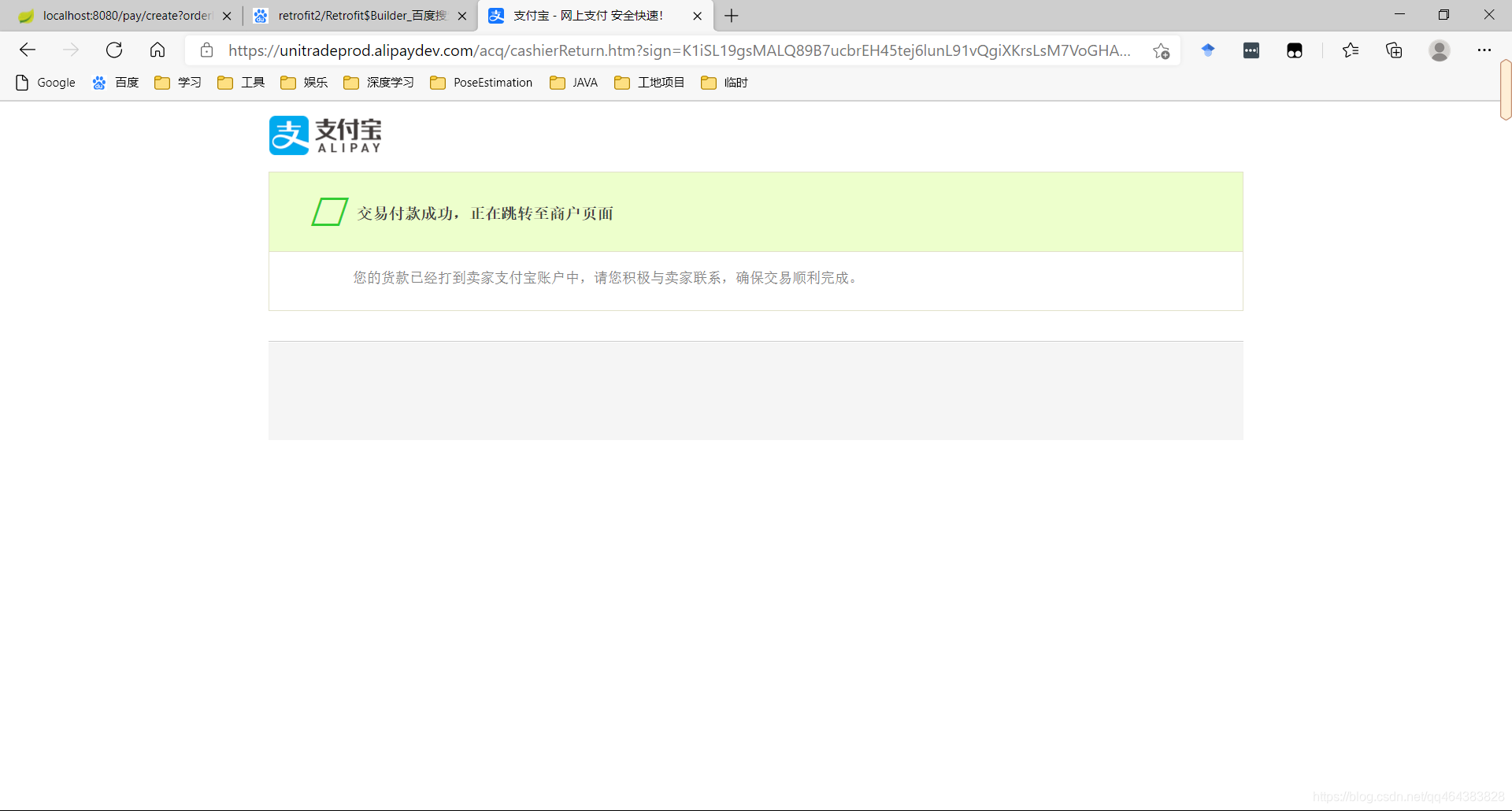Minimize the browser window
Viewport: 1512px width, 811px height.
[x=1399, y=15]
